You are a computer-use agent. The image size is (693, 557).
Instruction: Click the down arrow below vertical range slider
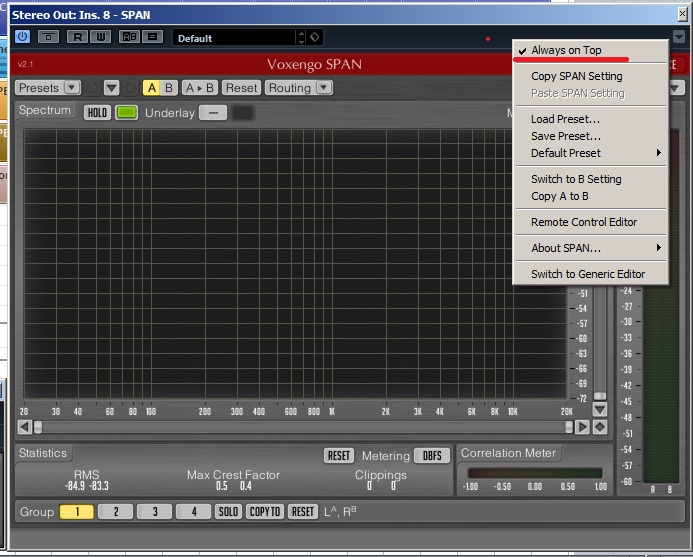600,409
